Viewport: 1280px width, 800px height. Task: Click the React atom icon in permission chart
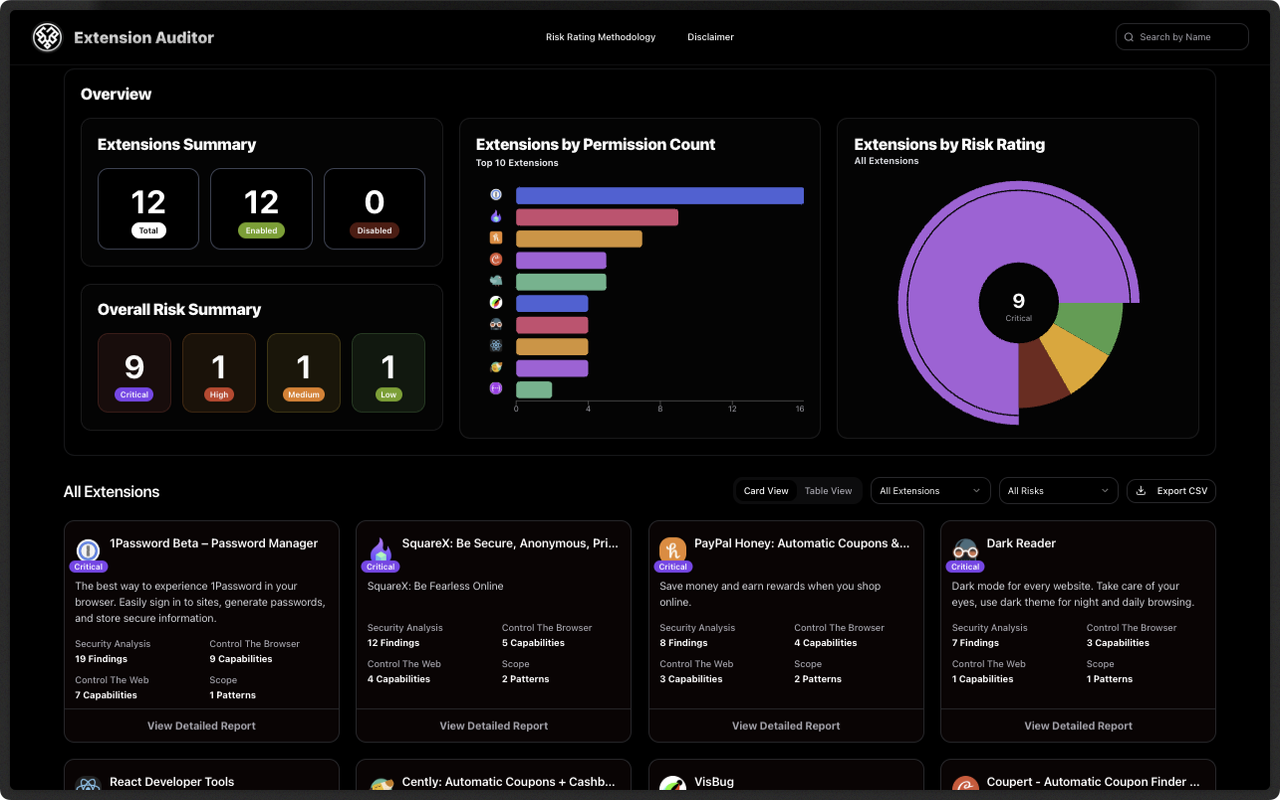pos(495,346)
